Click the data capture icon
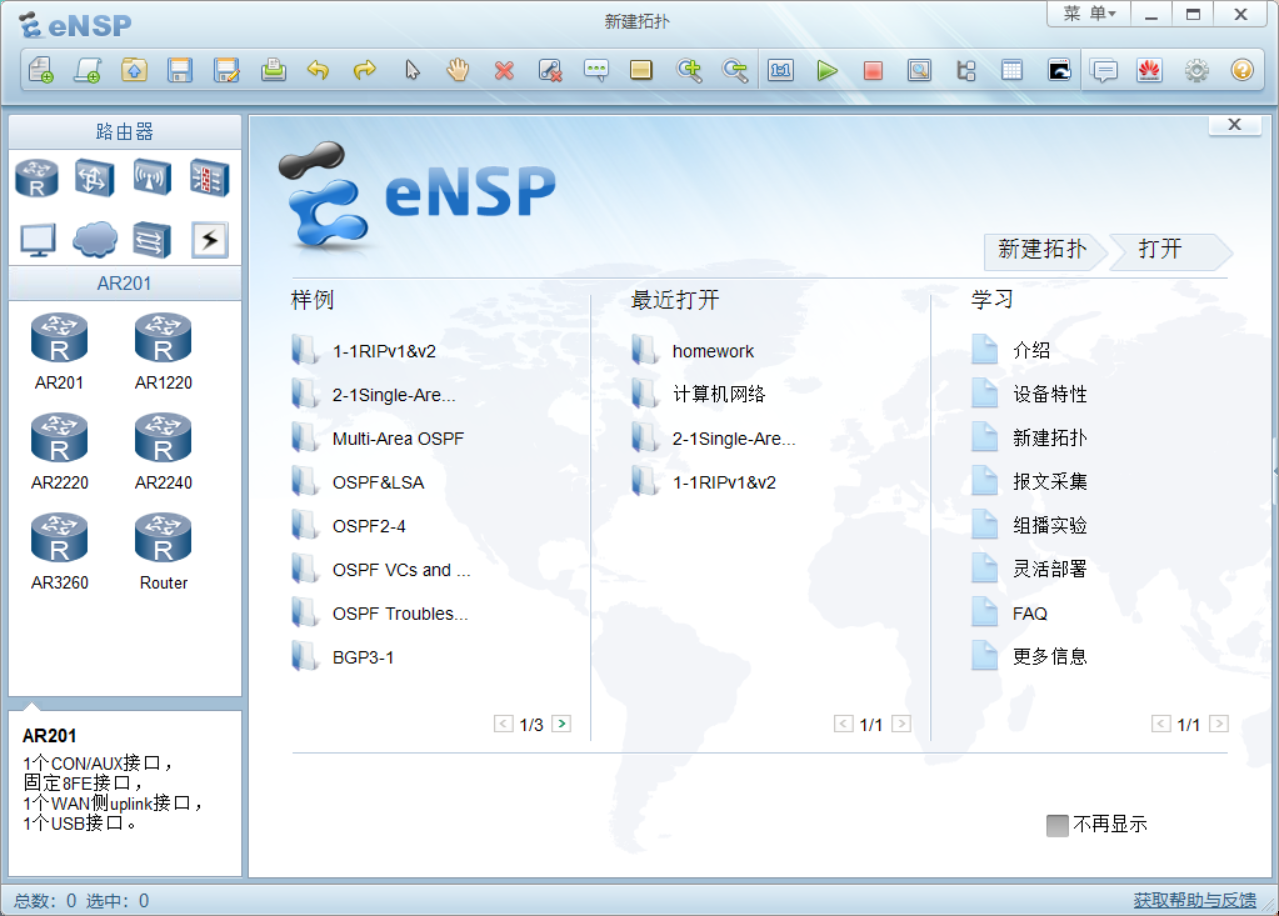Screen dimensions: 1279x916 (919, 70)
